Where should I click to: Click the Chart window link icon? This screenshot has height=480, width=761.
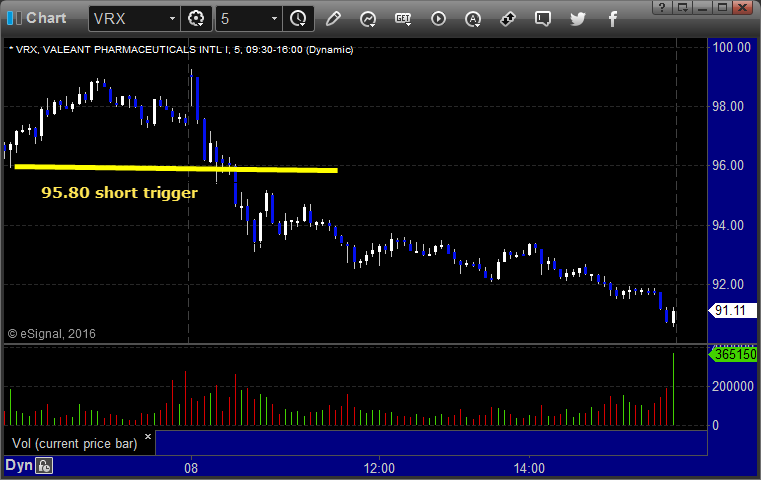click(x=15, y=18)
